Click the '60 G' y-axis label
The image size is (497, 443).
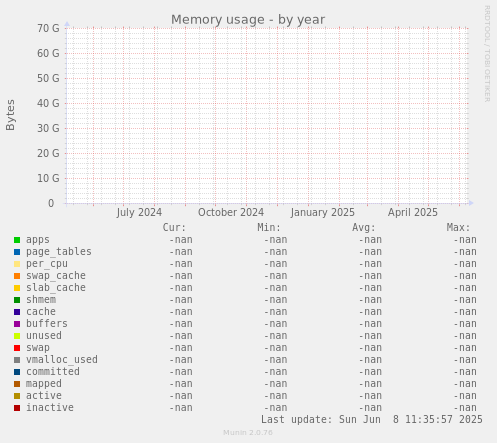pos(48,53)
